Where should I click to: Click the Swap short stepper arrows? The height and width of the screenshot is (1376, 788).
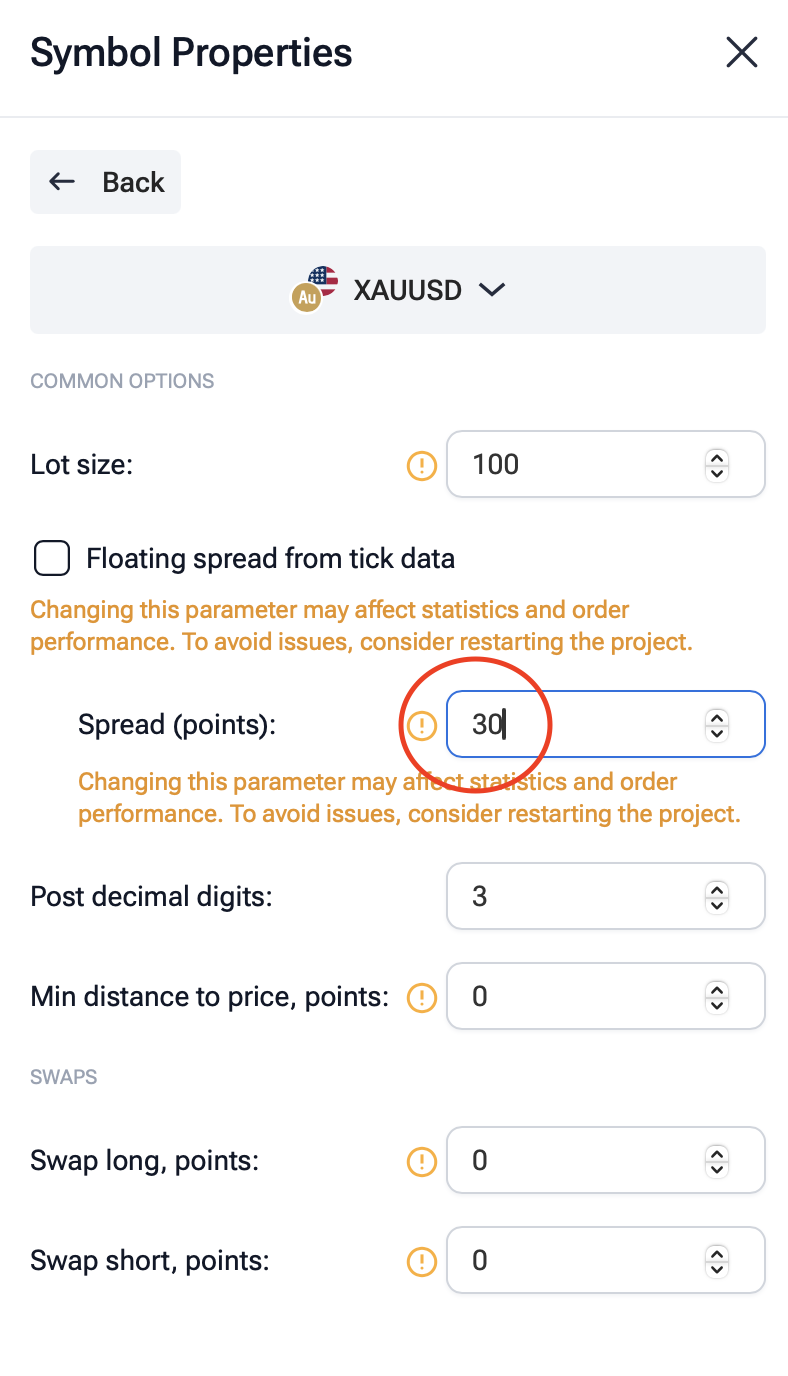coord(716,1261)
